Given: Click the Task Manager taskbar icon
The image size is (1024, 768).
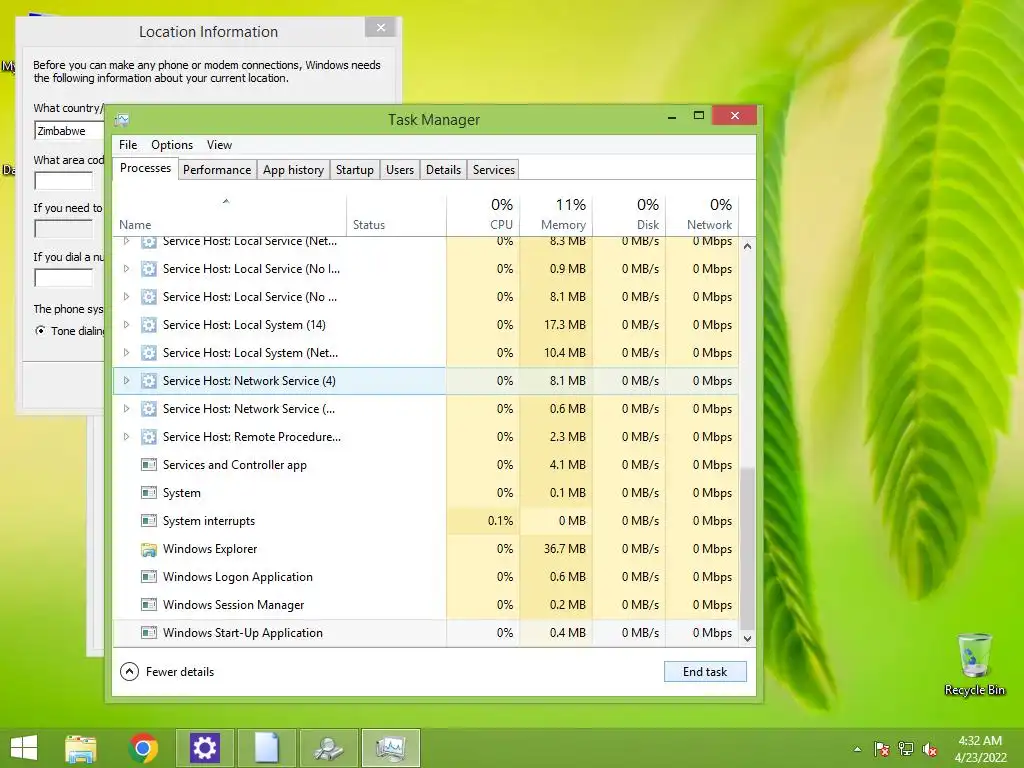Looking at the screenshot, I should coord(390,748).
